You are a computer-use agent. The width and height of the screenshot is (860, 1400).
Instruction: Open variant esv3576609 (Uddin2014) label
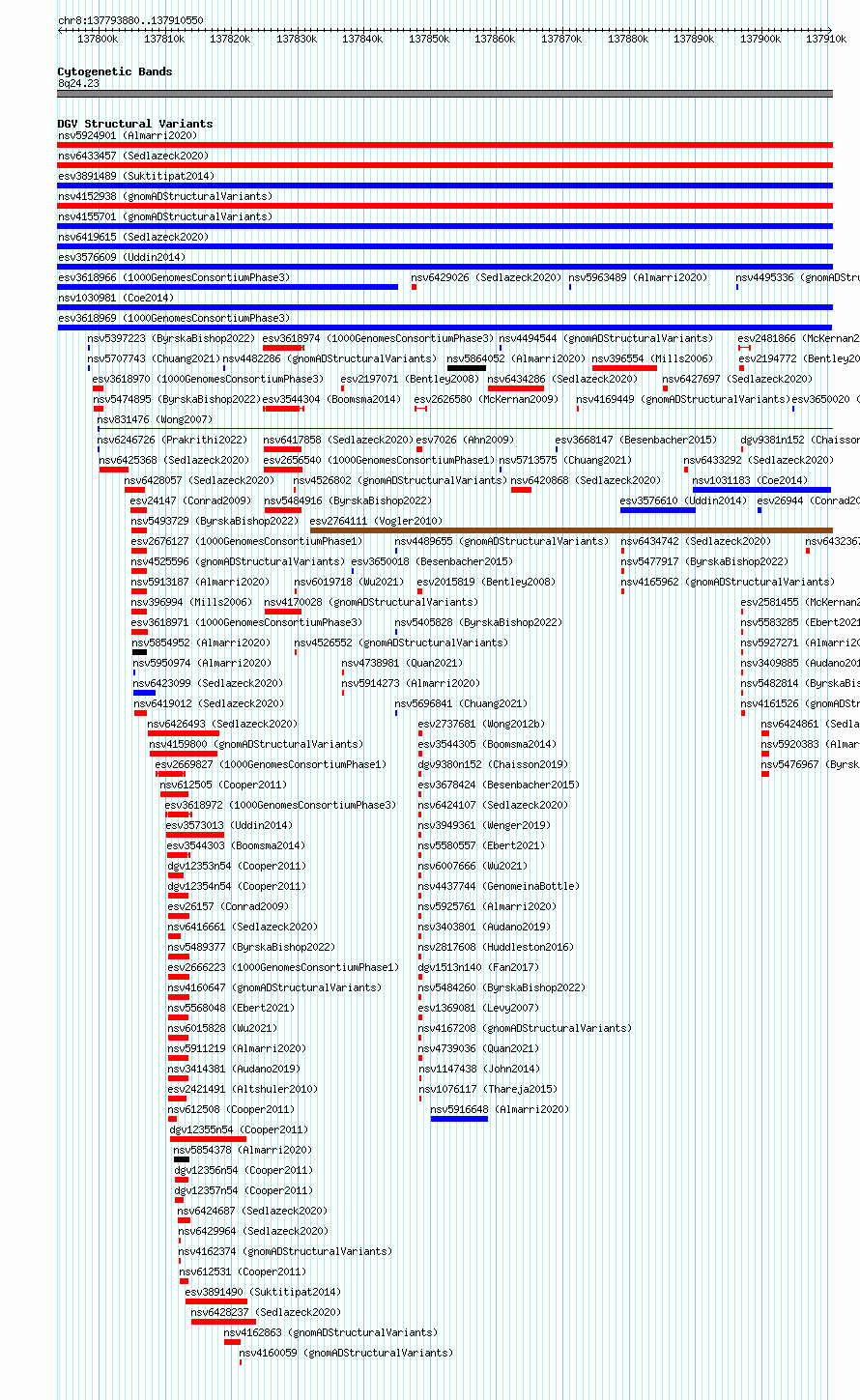122,257
